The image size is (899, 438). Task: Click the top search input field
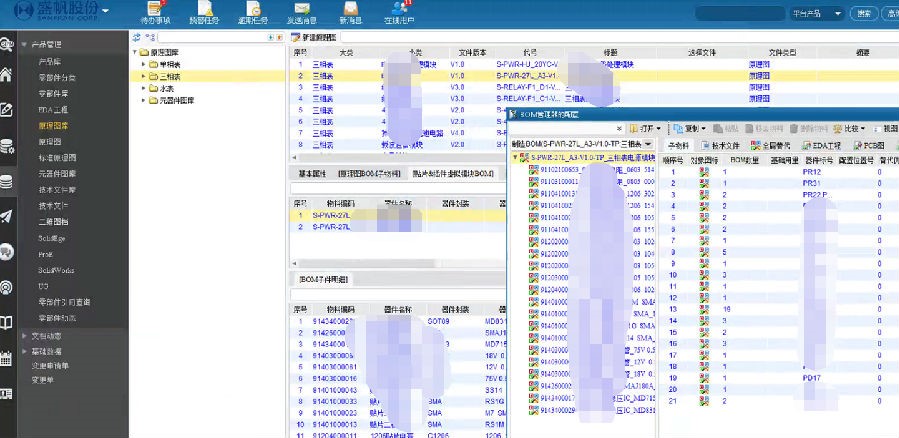[x=745, y=14]
